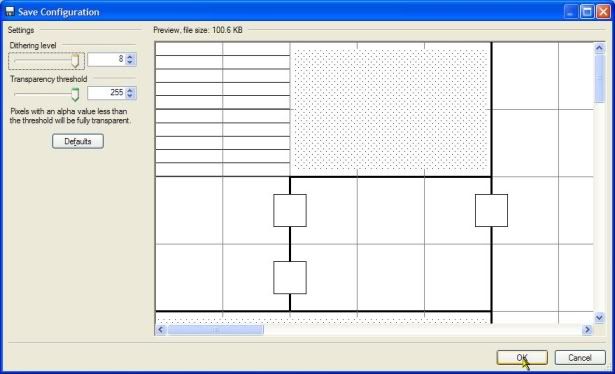The height and width of the screenshot is (374, 615).
Task: Click the Dithering level slider thumb
Action: tap(75, 61)
